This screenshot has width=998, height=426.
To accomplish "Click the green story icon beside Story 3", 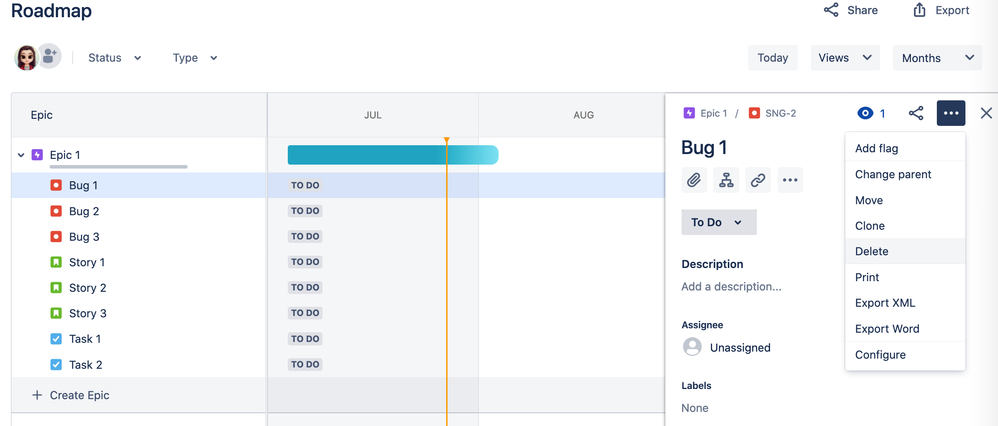I will pyautogui.click(x=56, y=313).
